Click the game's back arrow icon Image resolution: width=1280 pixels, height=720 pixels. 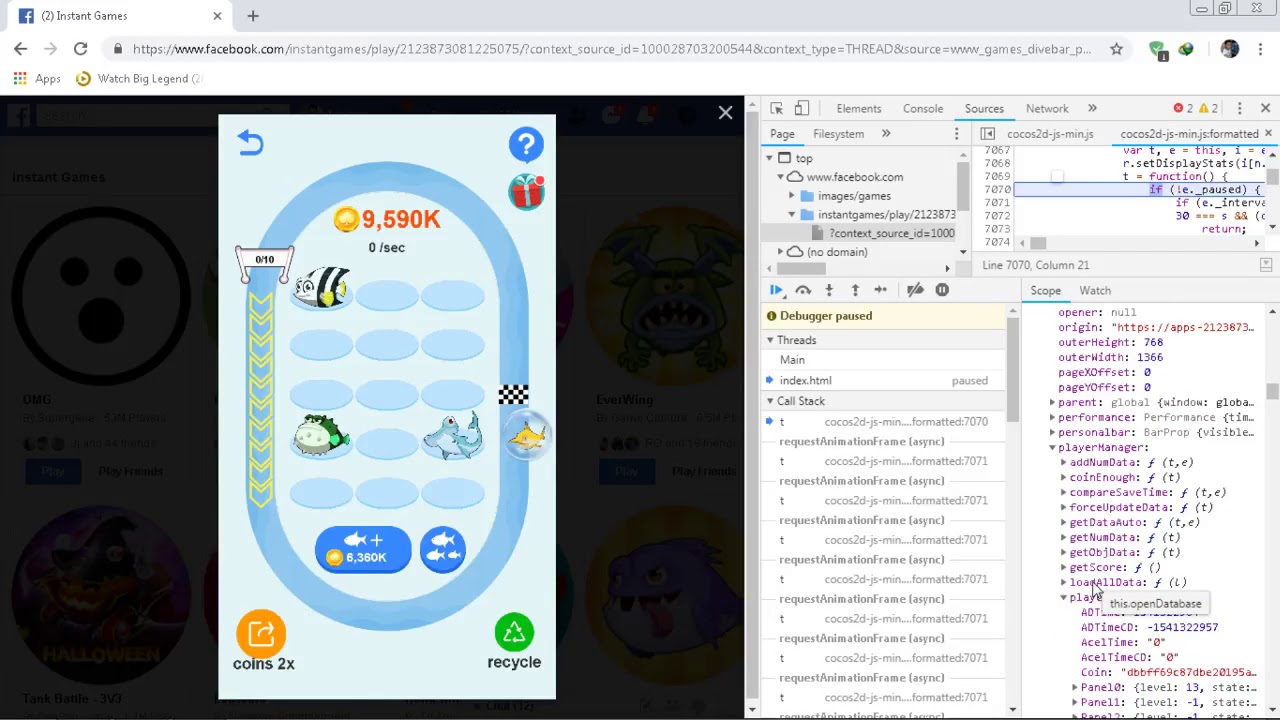(x=250, y=143)
